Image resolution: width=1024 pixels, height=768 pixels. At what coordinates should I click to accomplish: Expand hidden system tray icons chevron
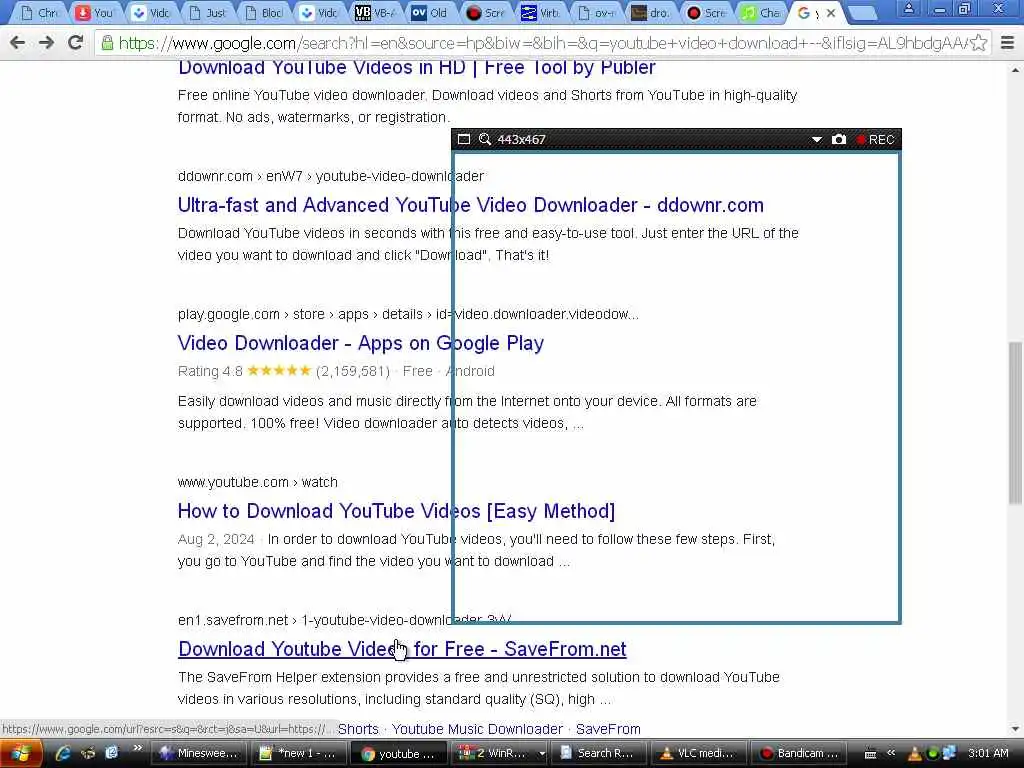(x=891, y=753)
